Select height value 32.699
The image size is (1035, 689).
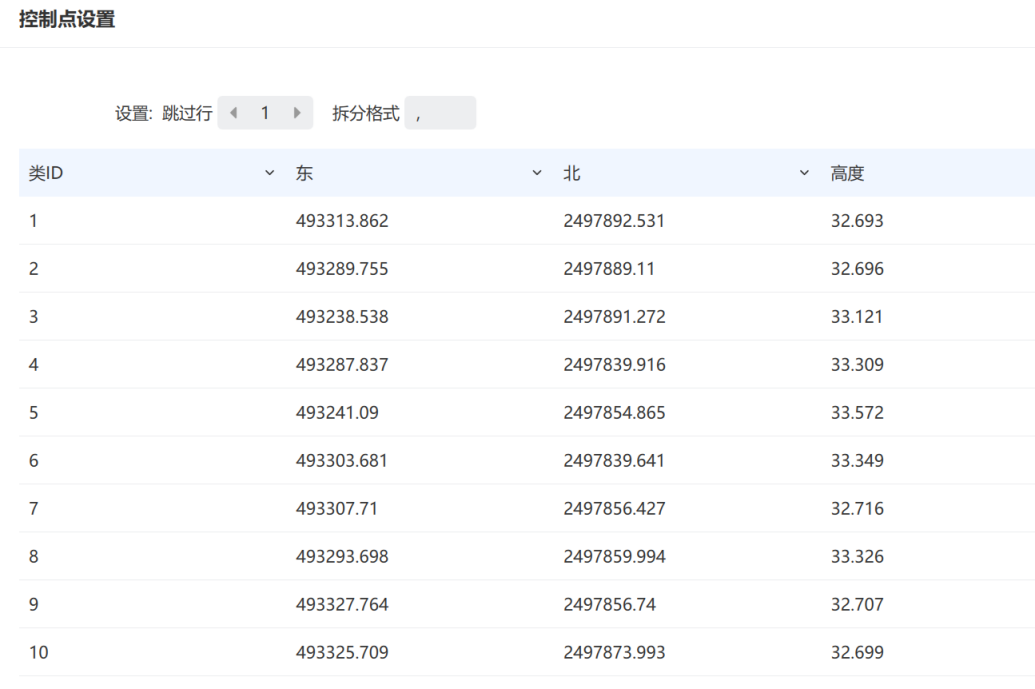click(857, 653)
